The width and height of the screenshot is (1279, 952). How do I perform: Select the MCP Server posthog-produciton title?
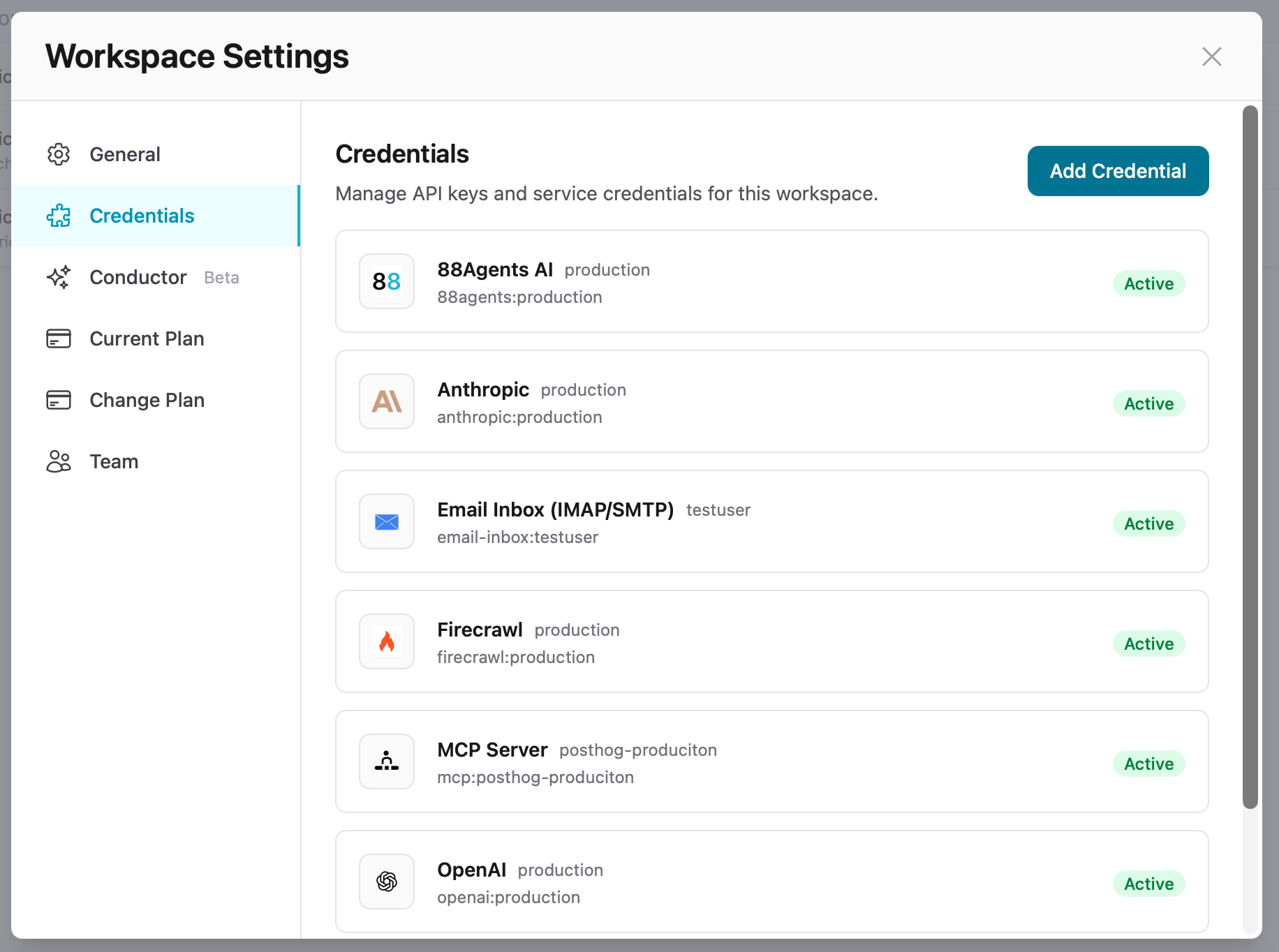click(492, 750)
